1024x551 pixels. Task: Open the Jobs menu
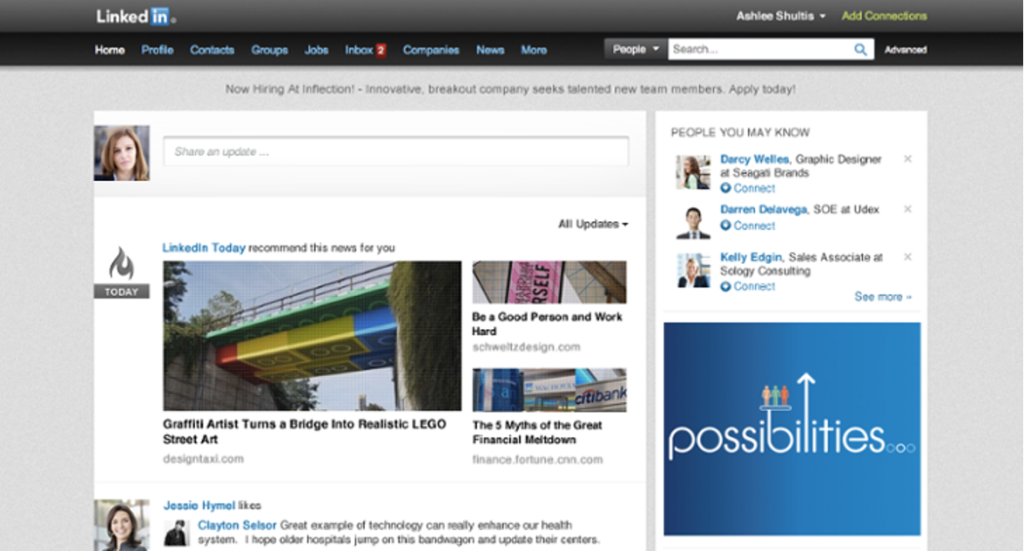(x=316, y=50)
